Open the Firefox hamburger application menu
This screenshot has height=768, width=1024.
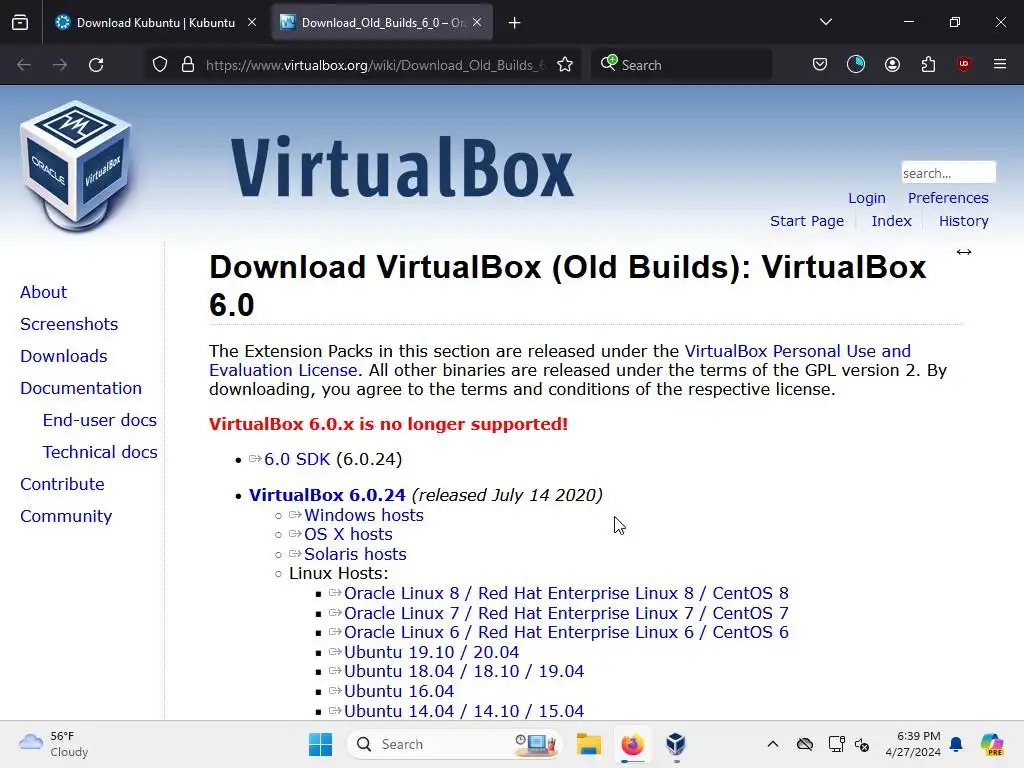click(999, 64)
